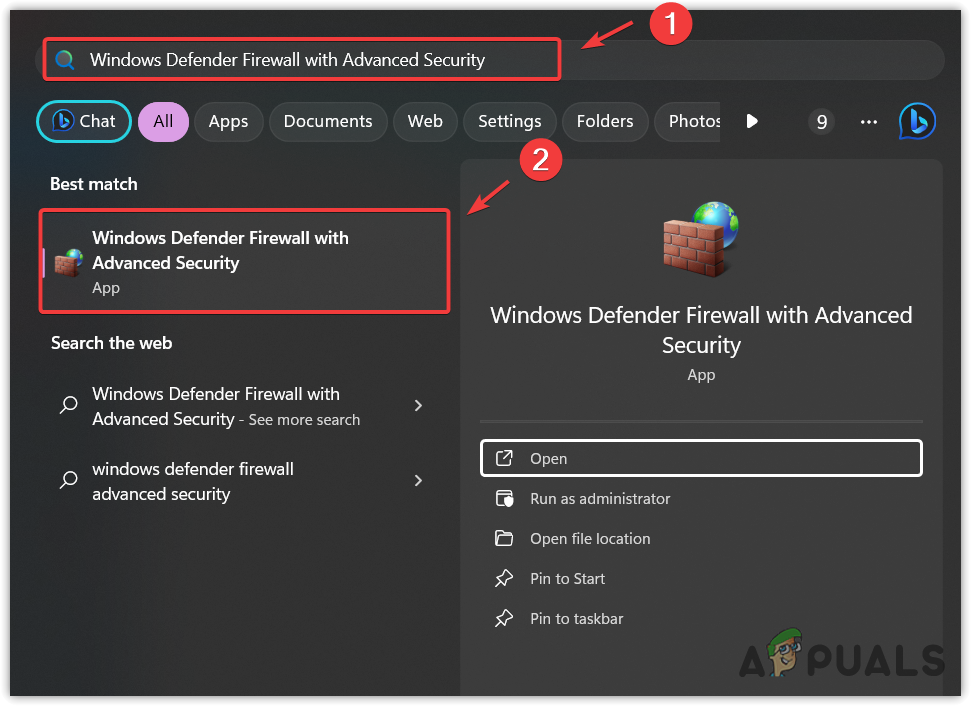Viewport: 971px width, 706px height.
Task: Expand first web result chevron arrow
Action: (x=418, y=405)
